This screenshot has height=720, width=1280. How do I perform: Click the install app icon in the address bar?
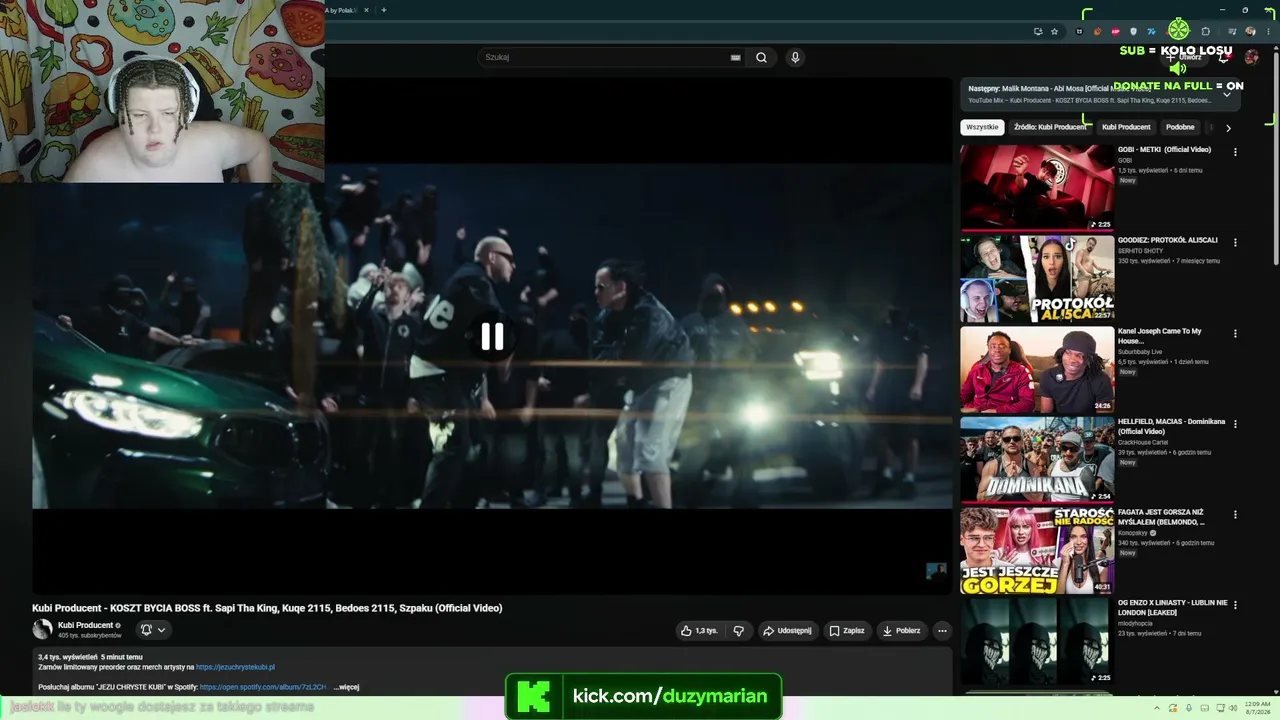coord(1038,31)
